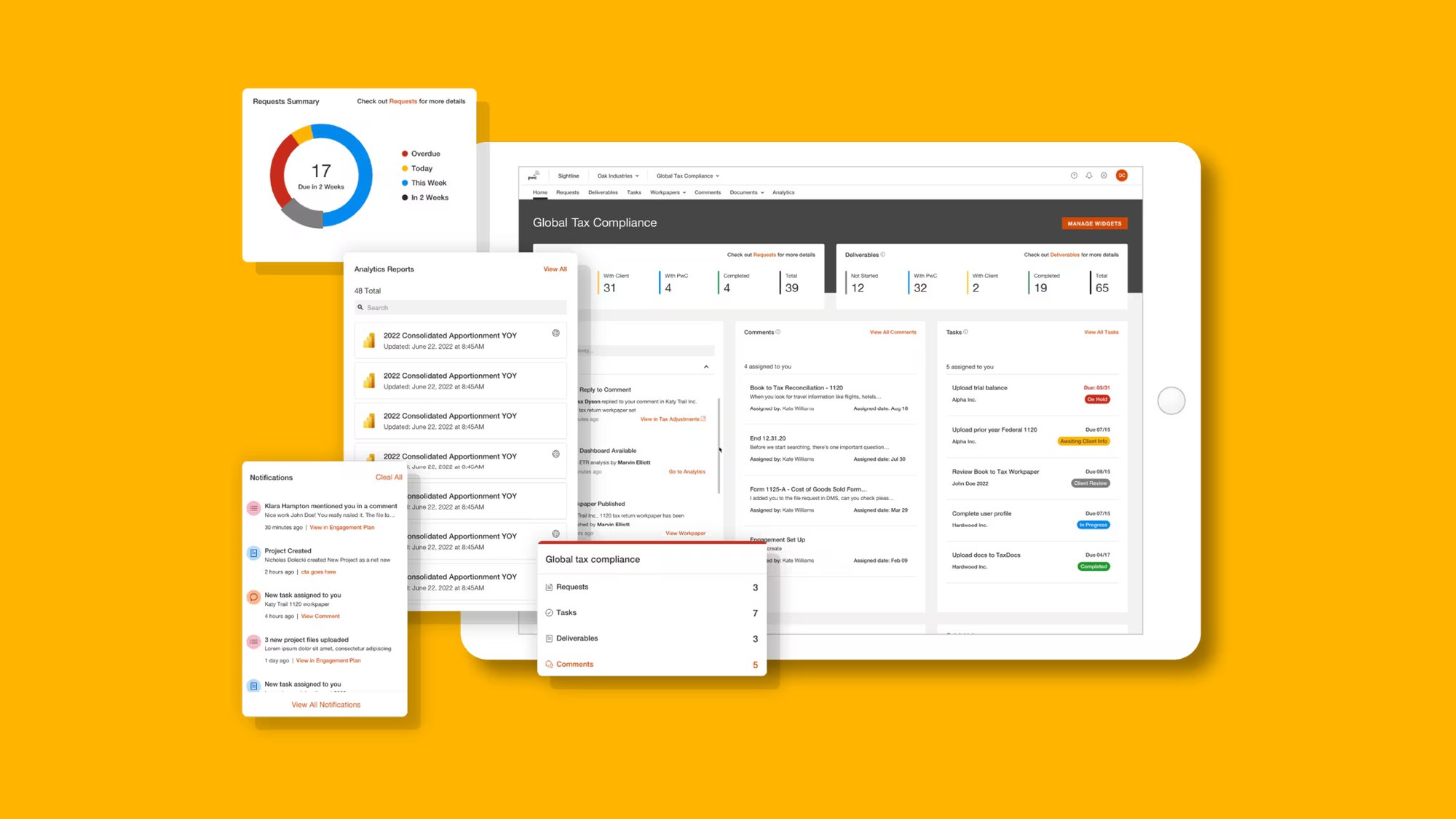Click the Comments bubble icon in compliance card
This screenshot has width=1456, height=819.
[x=549, y=665]
